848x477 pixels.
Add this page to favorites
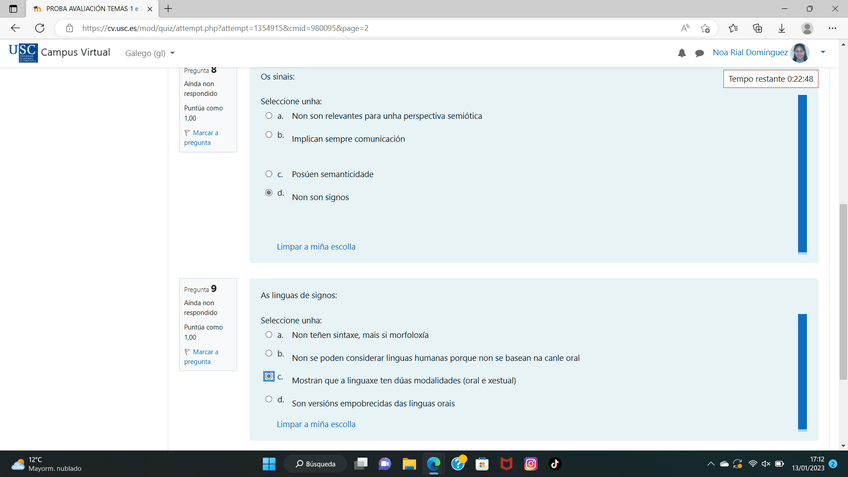pyautogui.click(x=706, y=28)
